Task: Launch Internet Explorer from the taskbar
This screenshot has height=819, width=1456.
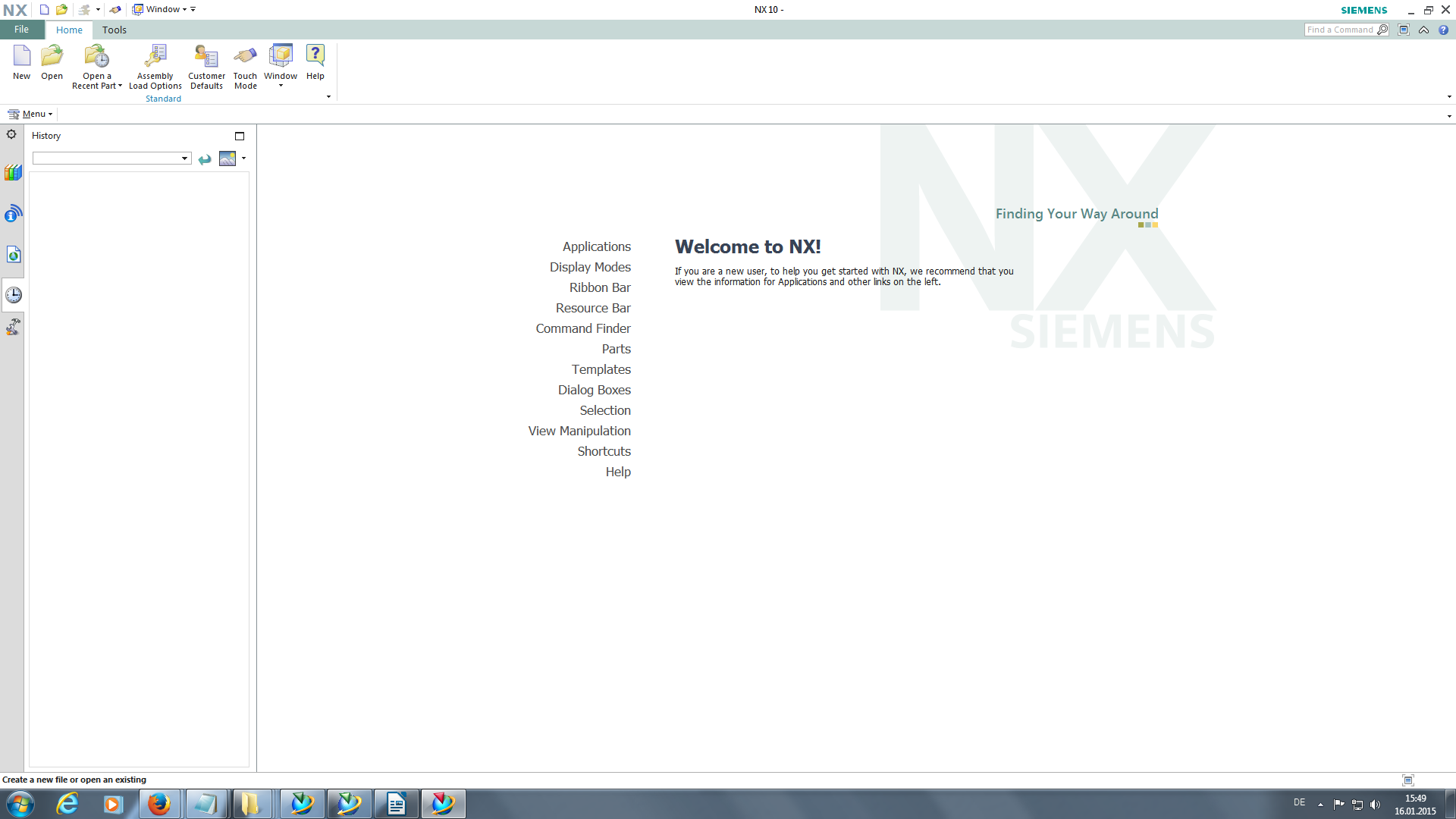Action: (67, 804)
